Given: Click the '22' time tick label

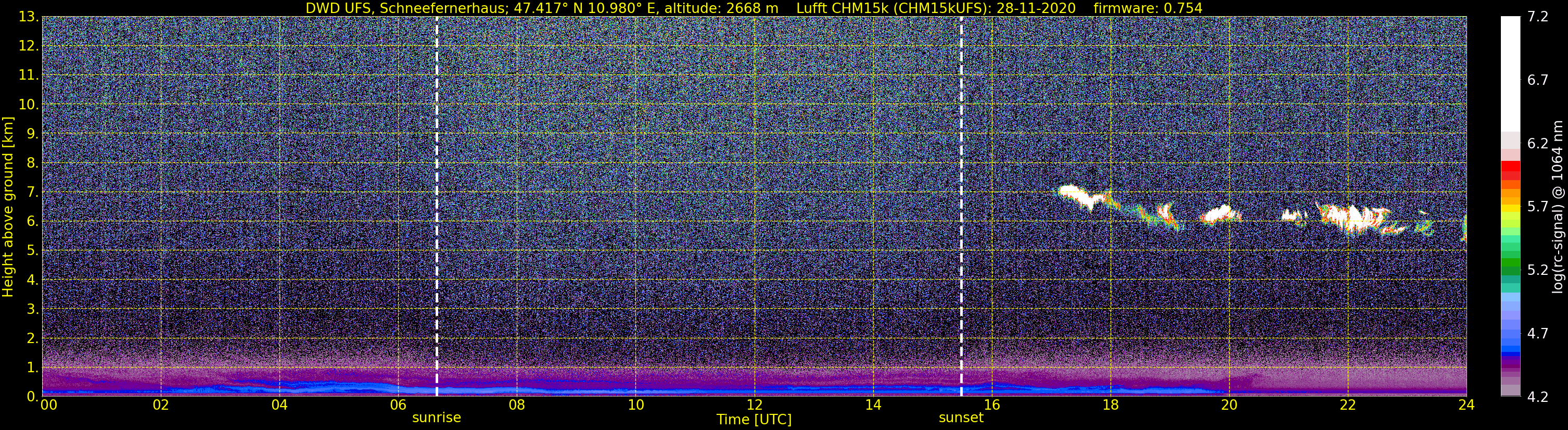Looking at the screenshot, I should coord(1348,405).
